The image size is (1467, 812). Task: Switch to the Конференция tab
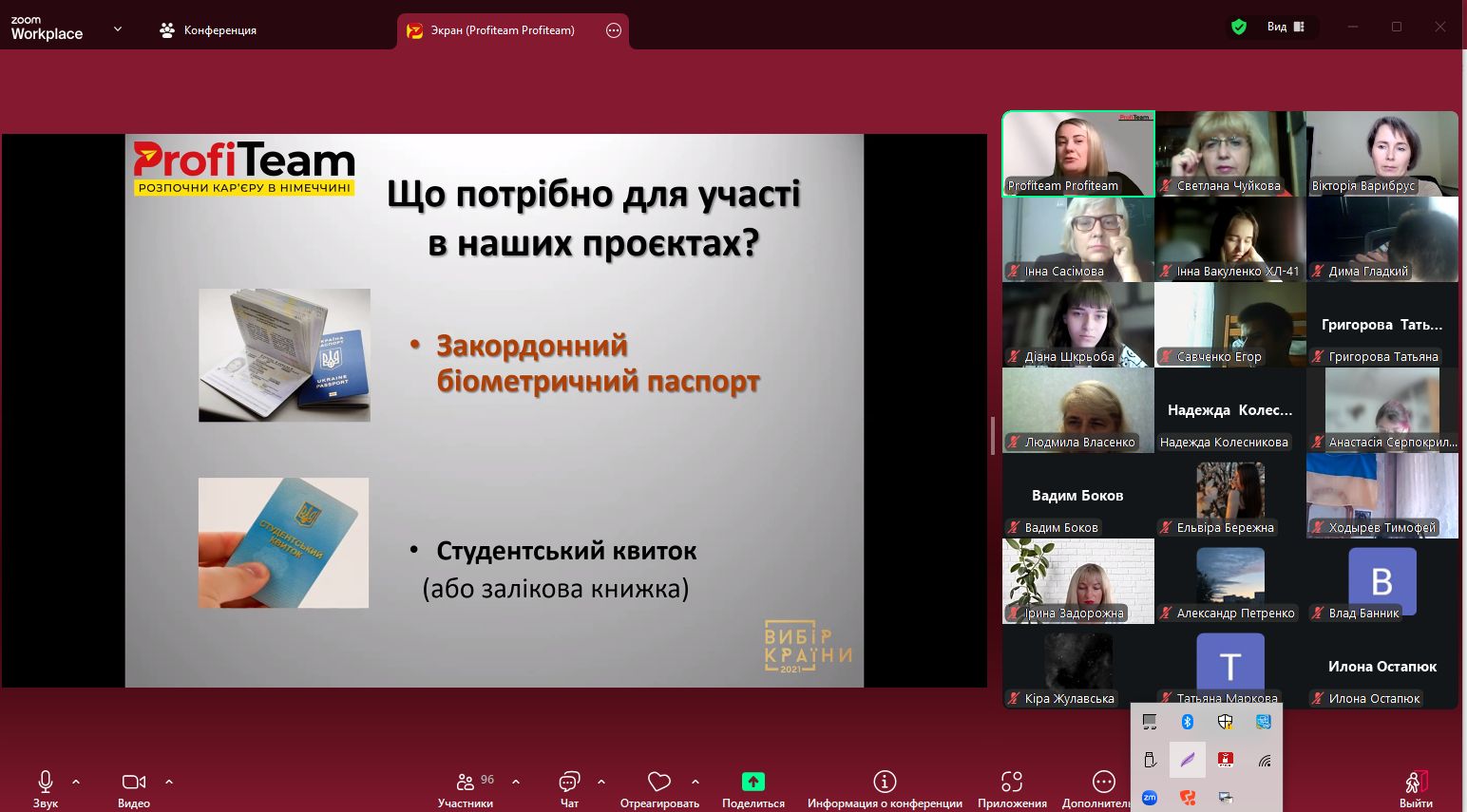coord(208,30)
